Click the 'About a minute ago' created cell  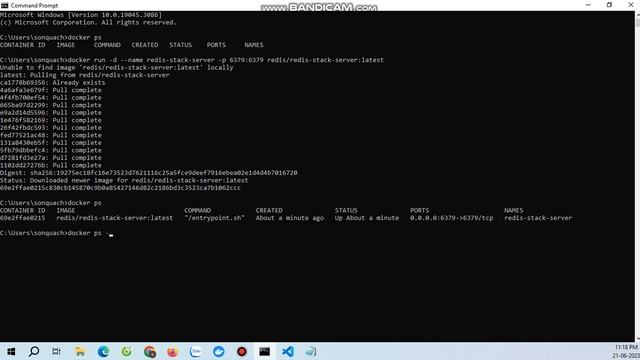pyautogui.click(x=290, y=218)
